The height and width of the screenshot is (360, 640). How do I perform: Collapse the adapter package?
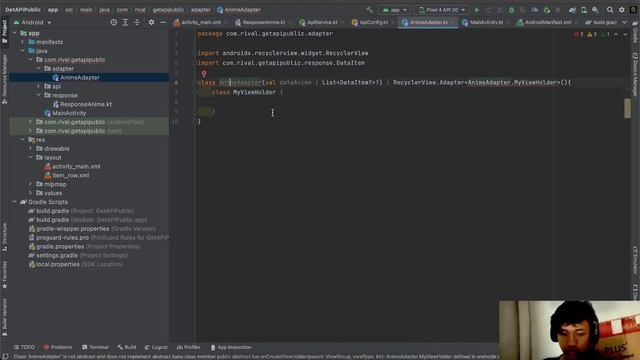coord(39,69)
